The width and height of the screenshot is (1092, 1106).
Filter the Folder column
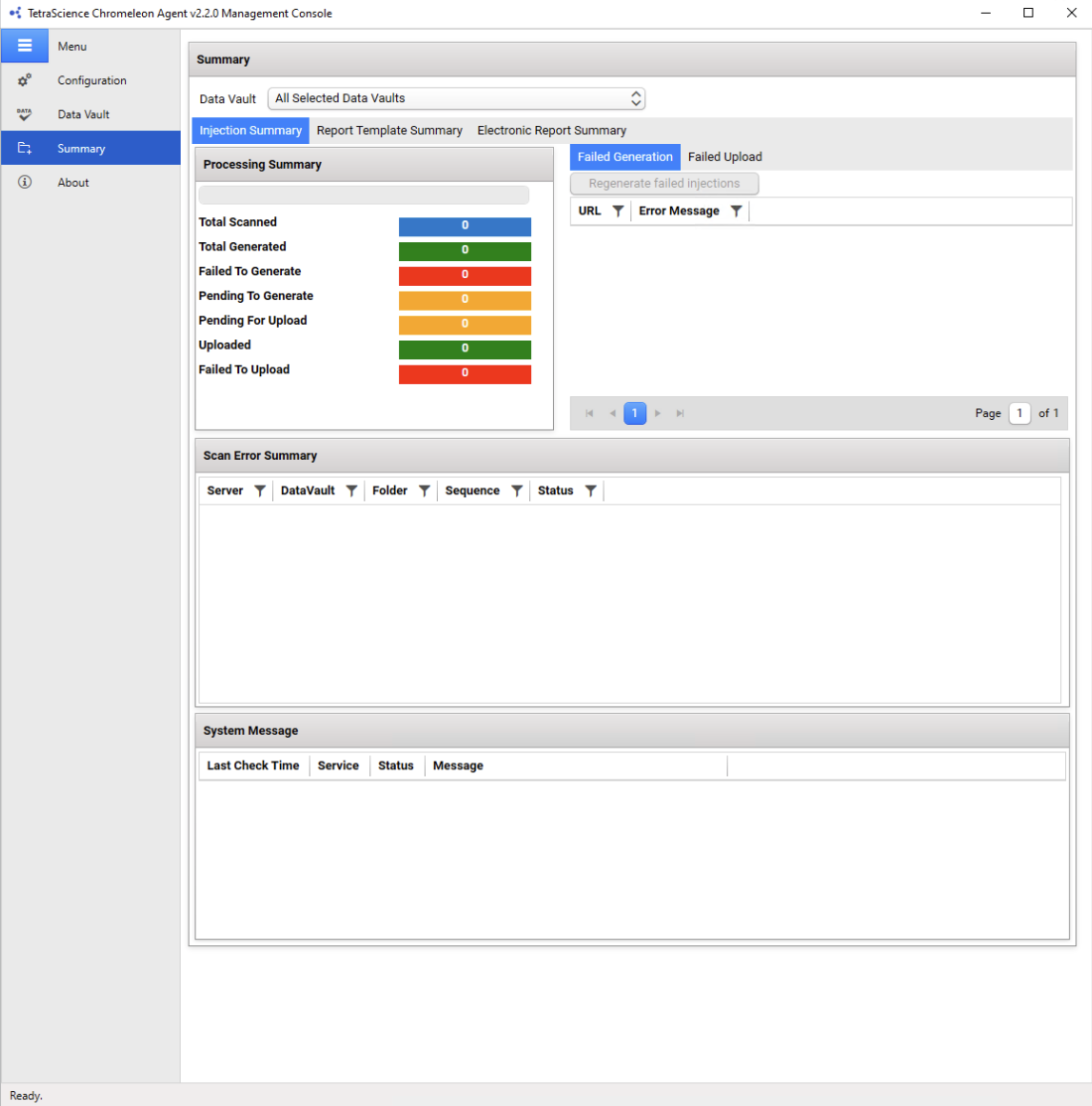(424, 490)
